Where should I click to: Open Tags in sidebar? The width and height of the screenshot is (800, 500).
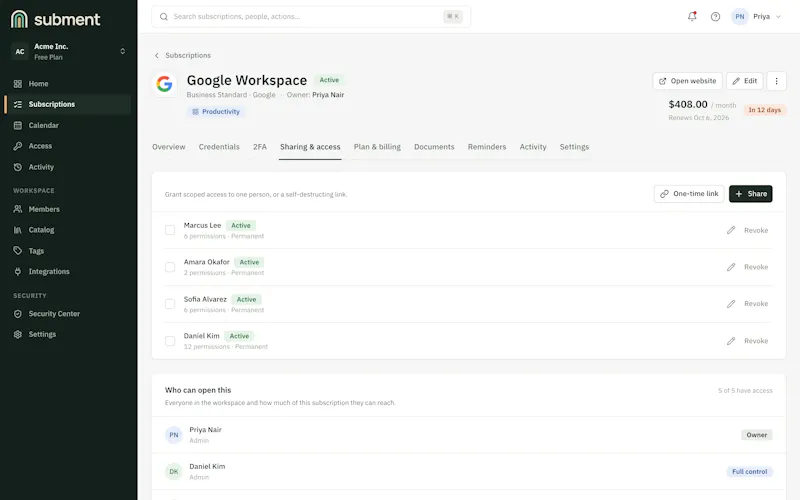[x=67, y=251]
